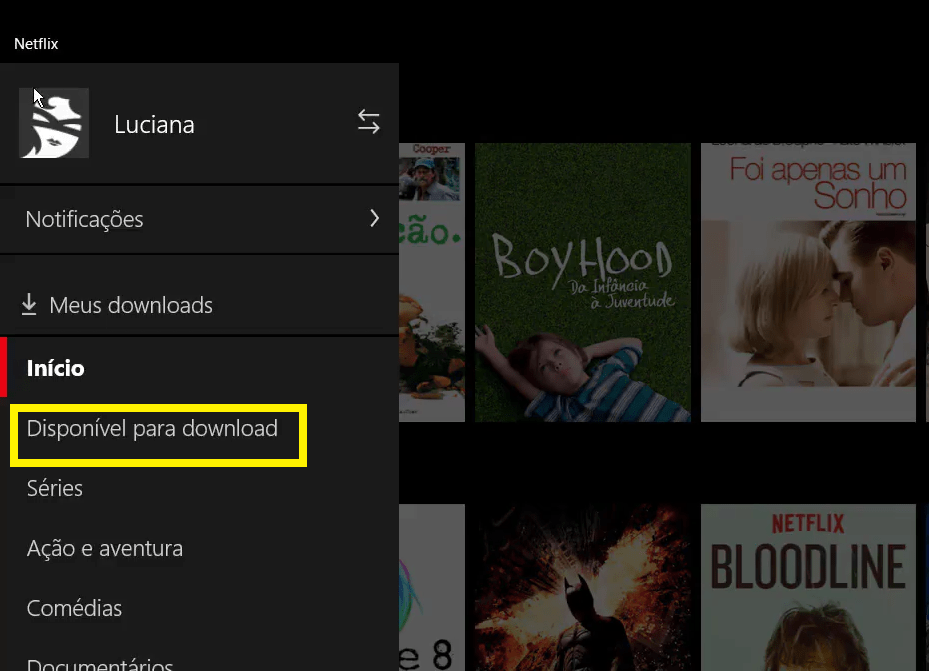Open the Foi apenas um Sonho poster
This screenshot has height=671, width=929.
tap(808, 282)
